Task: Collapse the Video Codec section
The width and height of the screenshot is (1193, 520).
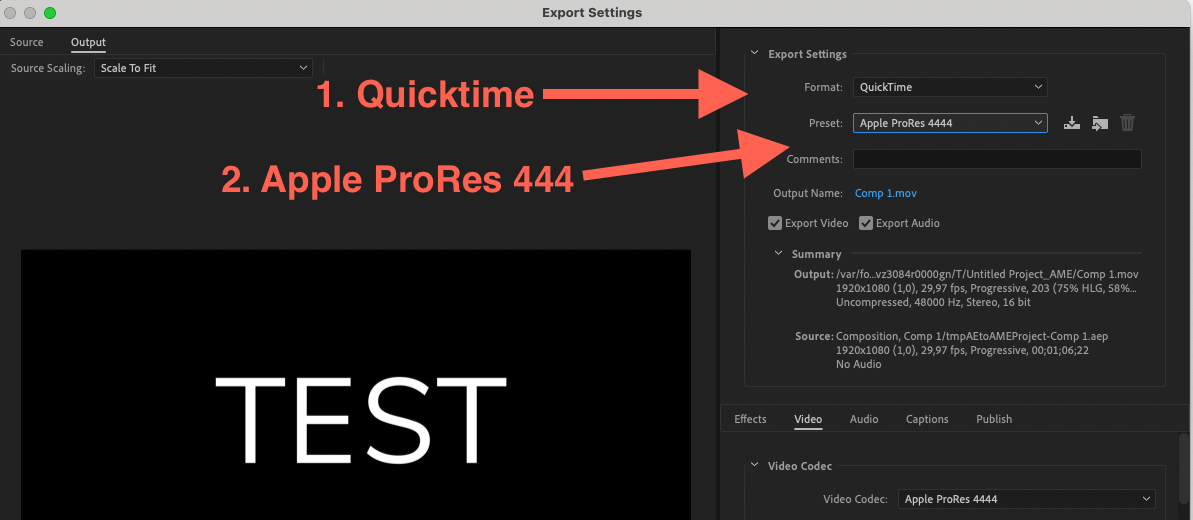Action: click(754, 464)
